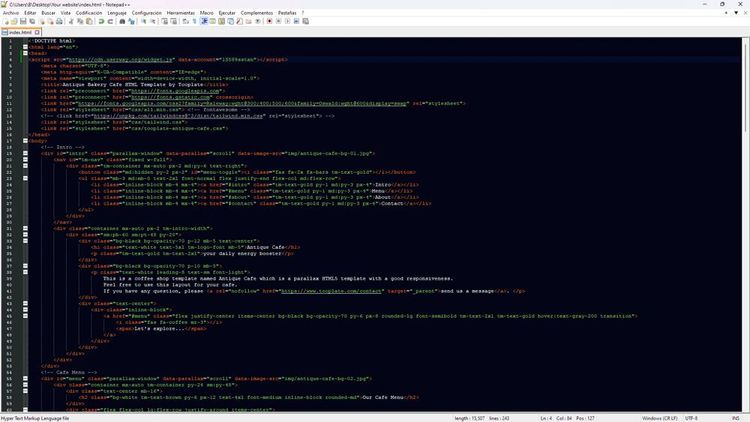The image size is (750, 422).
Task: Collapse the body tag fold on line 17
Action: click(x=25, y=141)
